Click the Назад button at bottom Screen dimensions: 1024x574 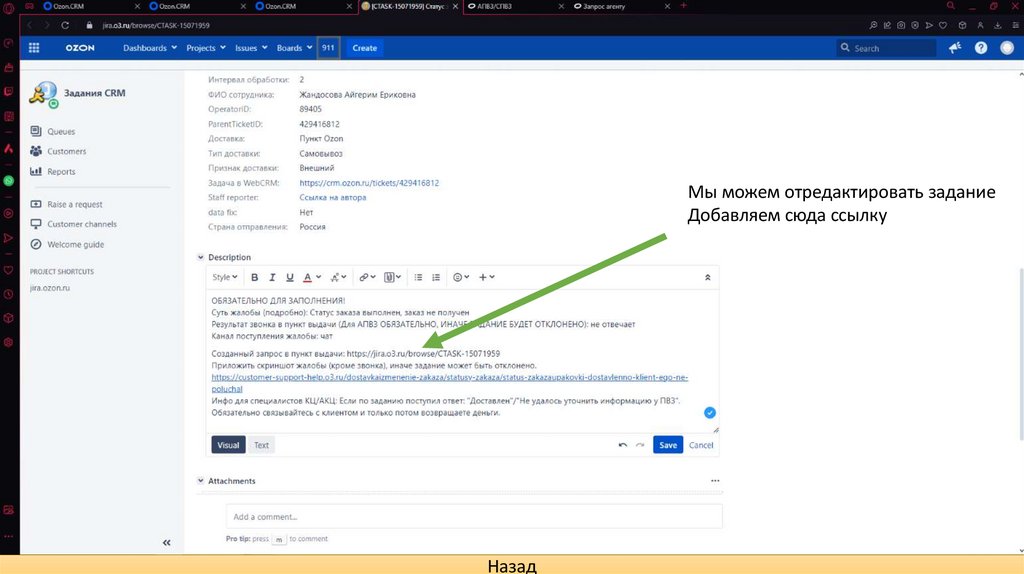point(512,565)
